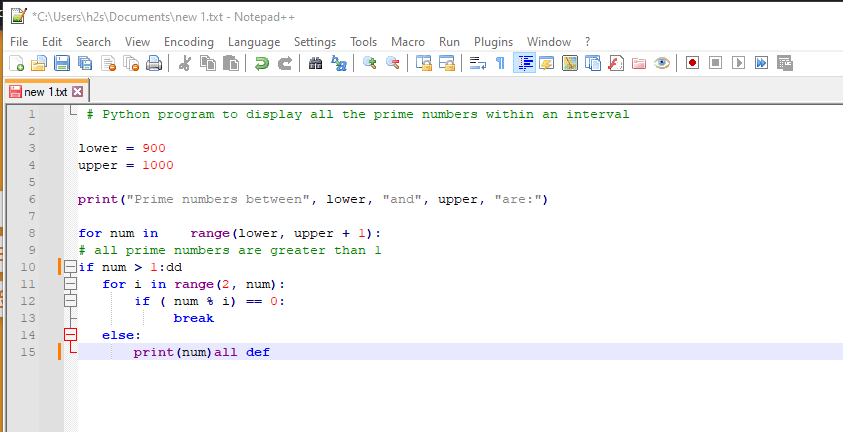
Task: Open the Replace toolbar icon
Action: 339,63
